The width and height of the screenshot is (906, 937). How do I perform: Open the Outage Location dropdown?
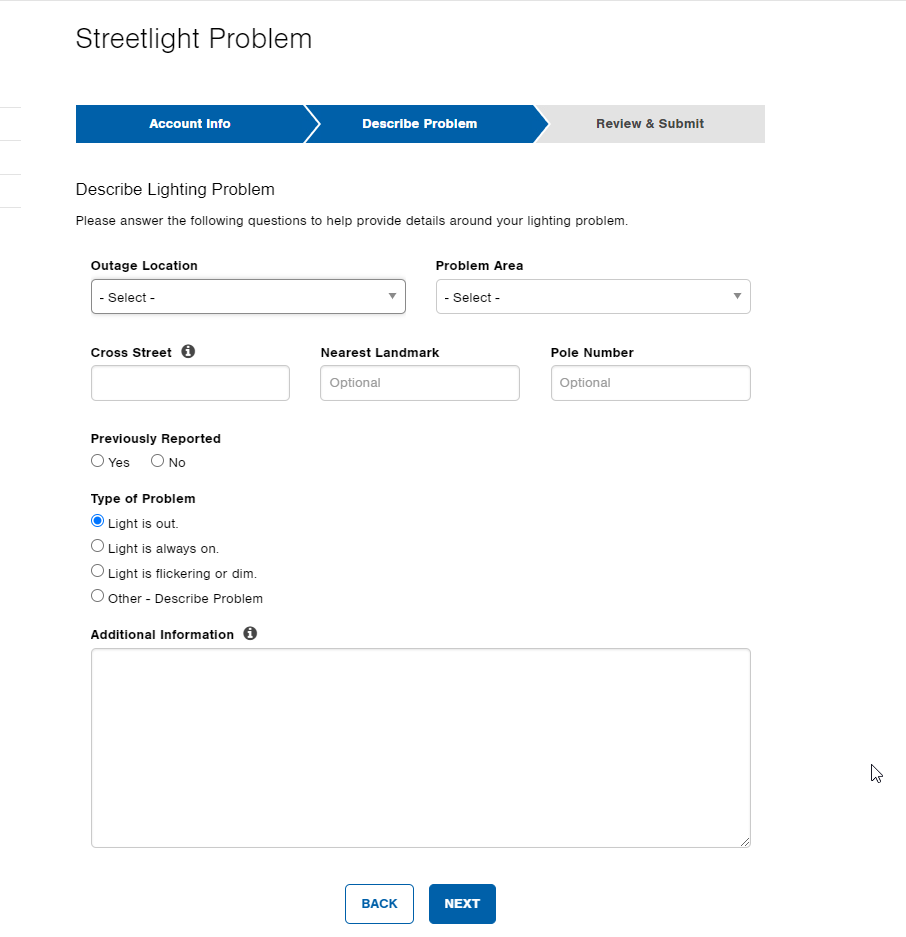click(x=248, y=296)
